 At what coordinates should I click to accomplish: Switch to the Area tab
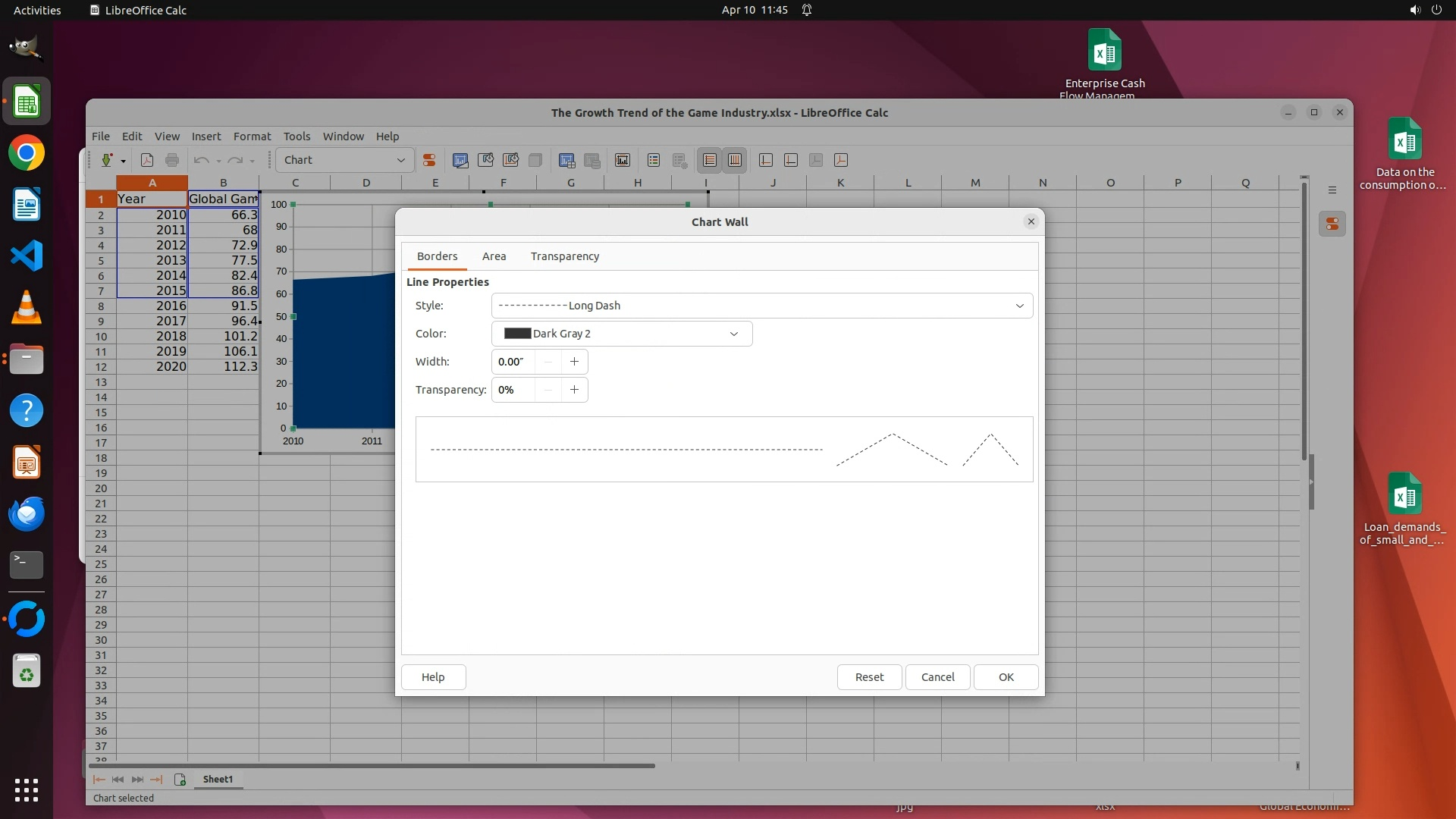(x=494, y=256)
